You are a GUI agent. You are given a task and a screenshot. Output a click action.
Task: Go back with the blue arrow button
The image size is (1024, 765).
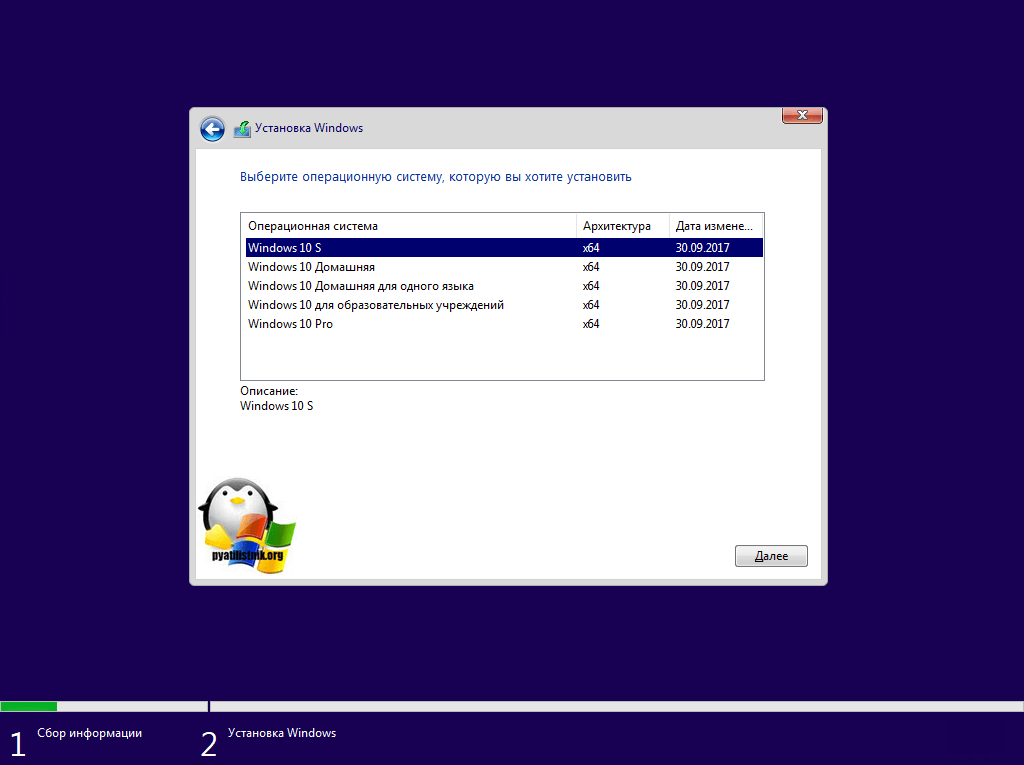click(212, 129)
